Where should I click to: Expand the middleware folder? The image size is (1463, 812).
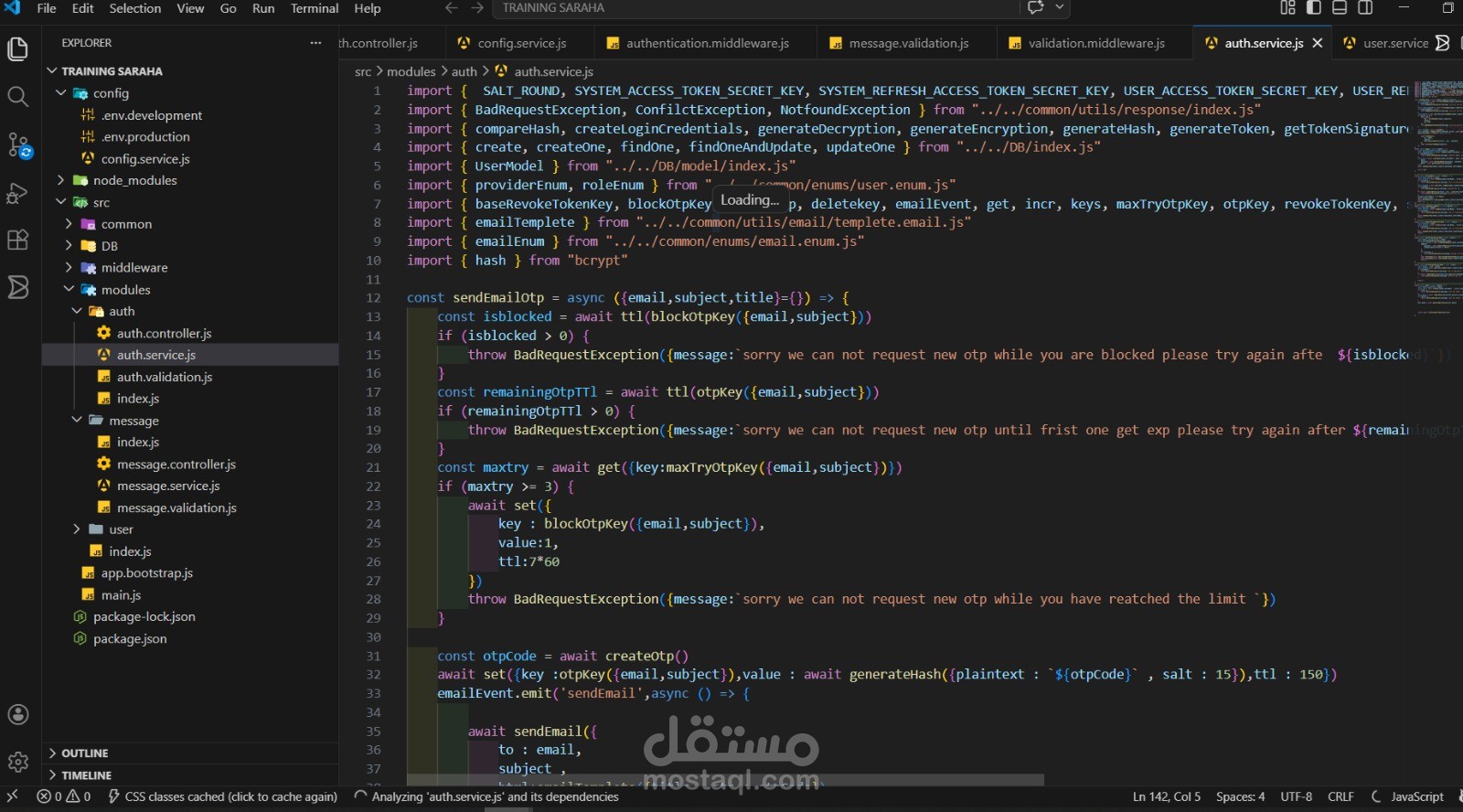click(69, 268)
